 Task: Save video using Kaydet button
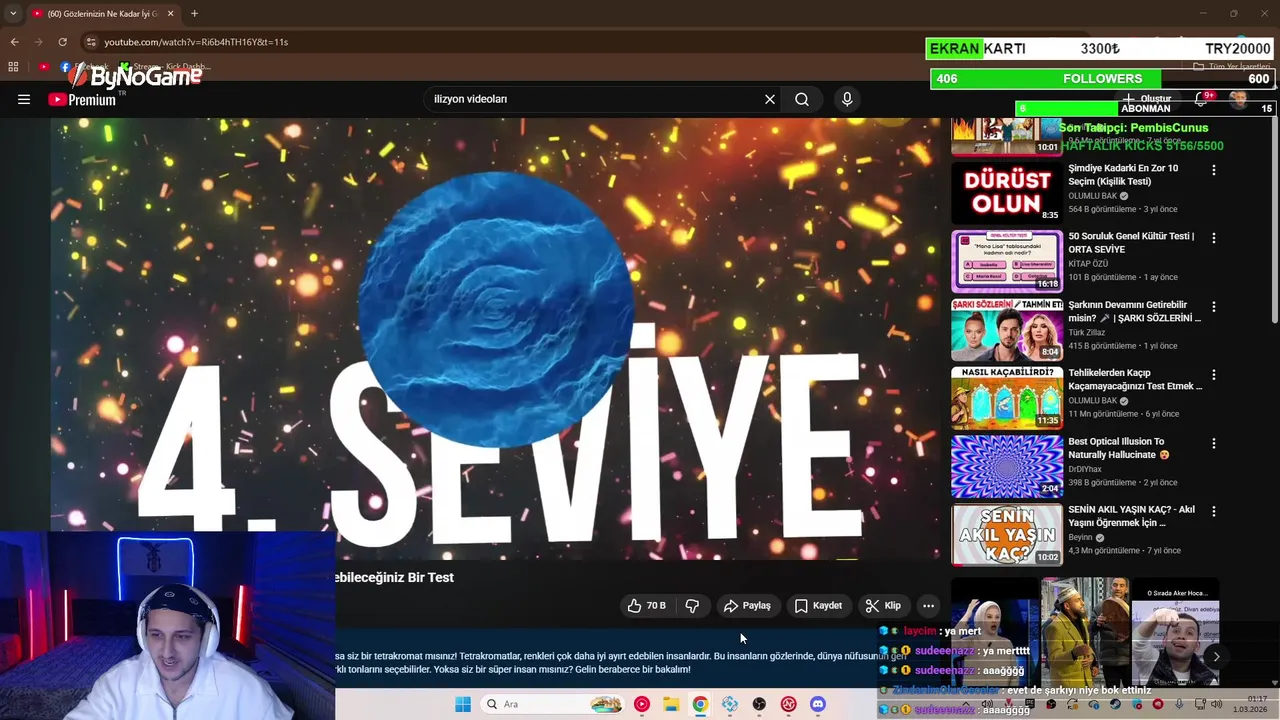click(818, 605)
